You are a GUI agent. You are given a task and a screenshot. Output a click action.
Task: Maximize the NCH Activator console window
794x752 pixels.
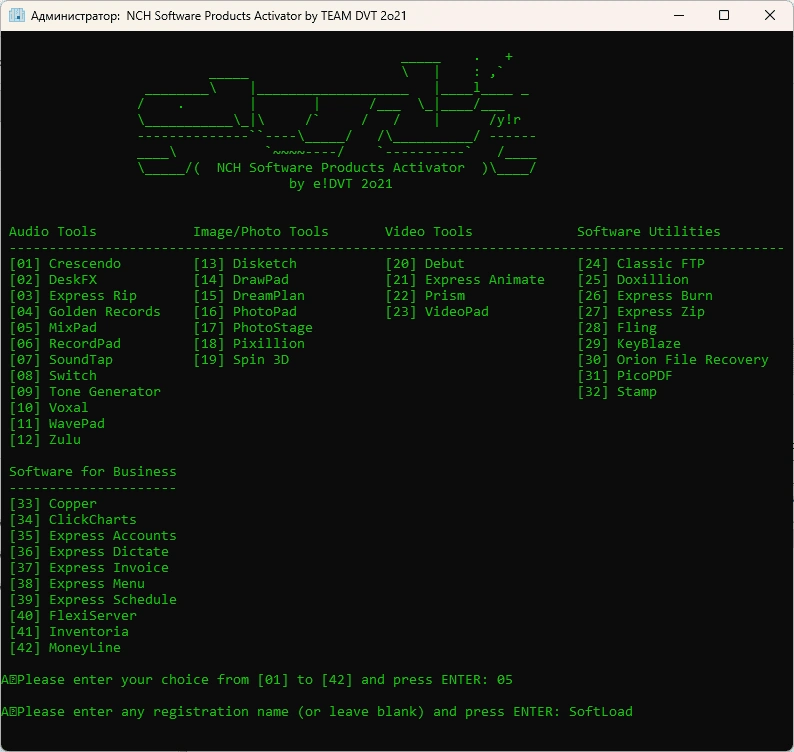click(x=724, y=16)
